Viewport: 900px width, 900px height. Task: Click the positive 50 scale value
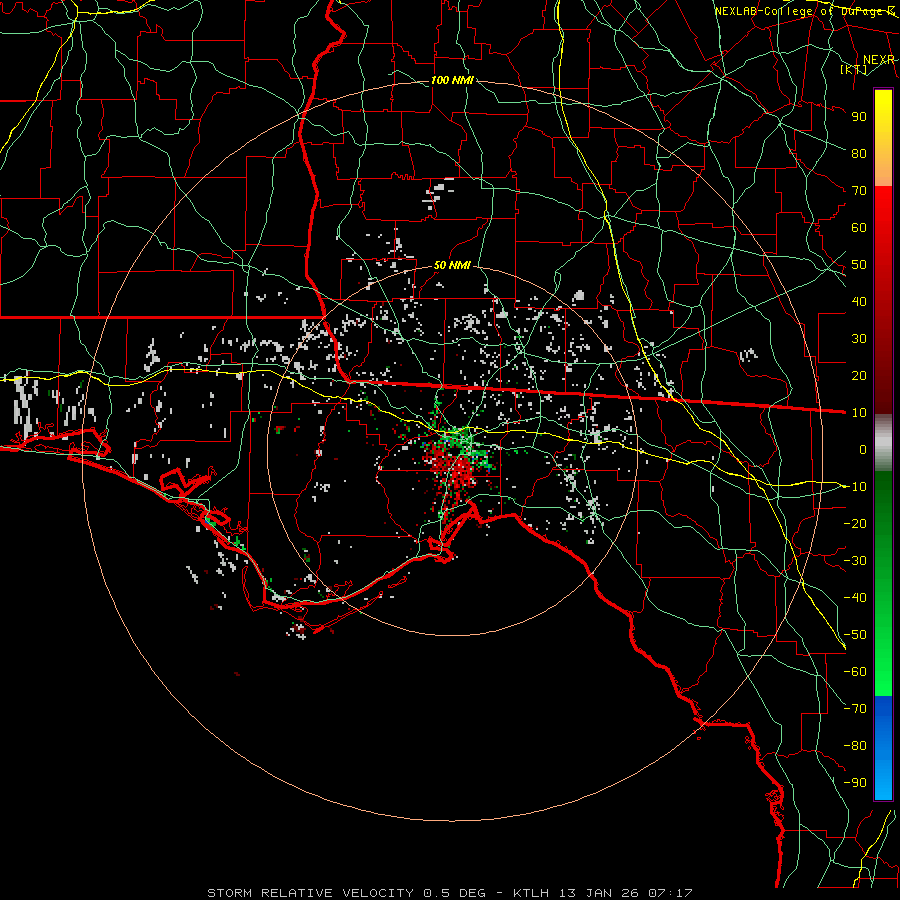859,265
